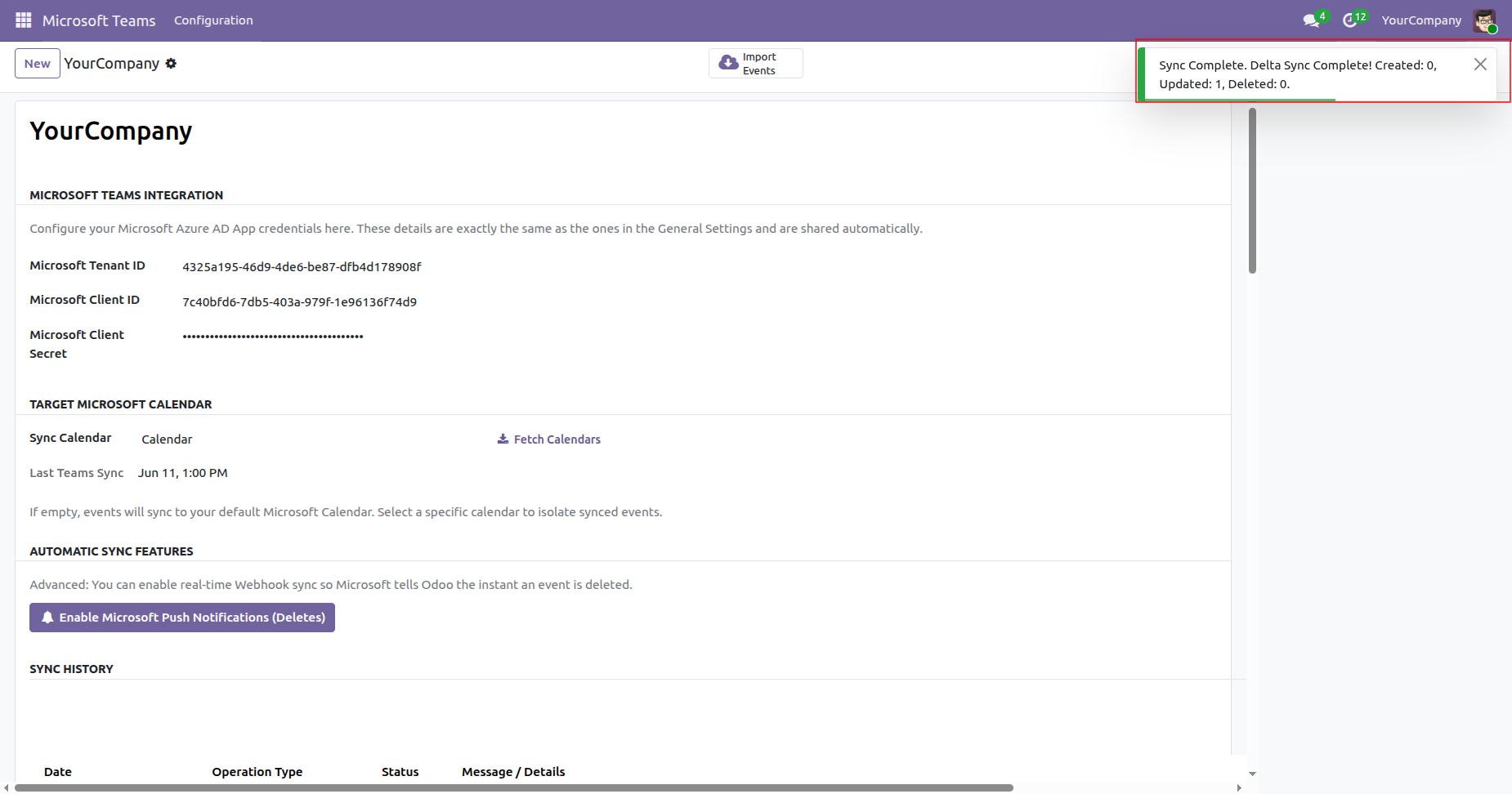
Task: Click the Last Teams Sync date value
Action: 183,473
